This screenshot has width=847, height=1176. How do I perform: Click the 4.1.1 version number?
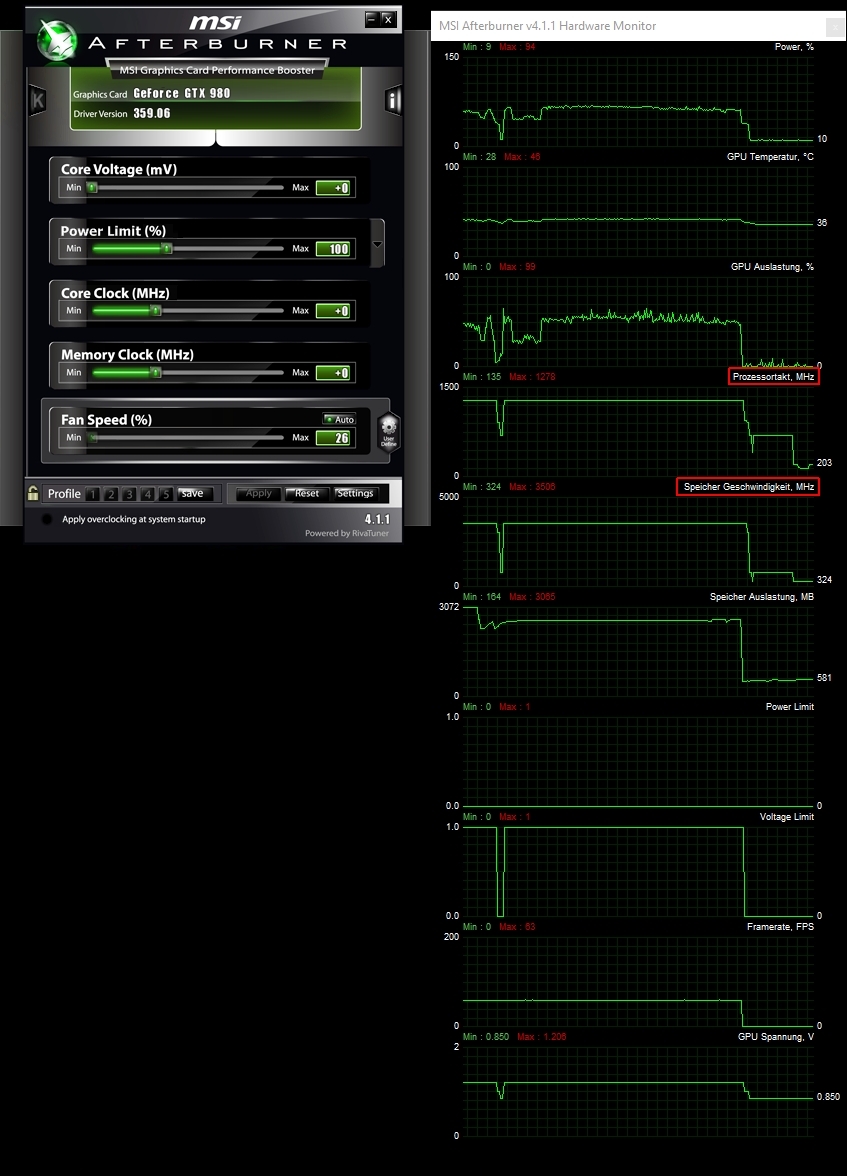377,519
